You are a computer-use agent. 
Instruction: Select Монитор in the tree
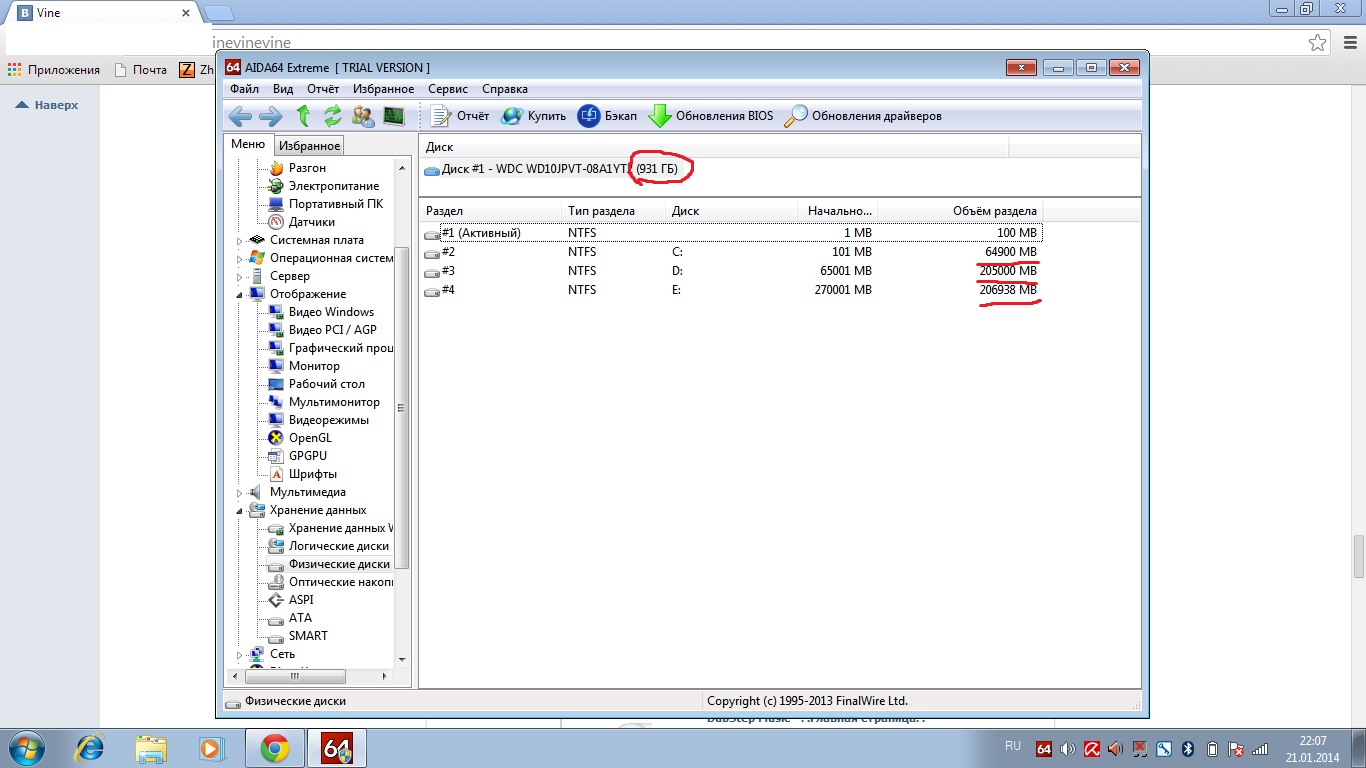314,366
